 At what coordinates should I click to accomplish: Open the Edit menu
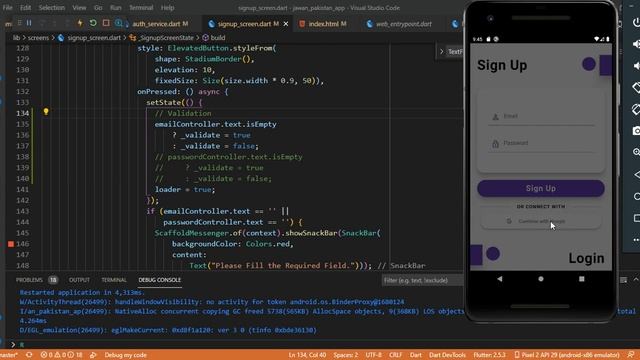click(x=25, y=8)
